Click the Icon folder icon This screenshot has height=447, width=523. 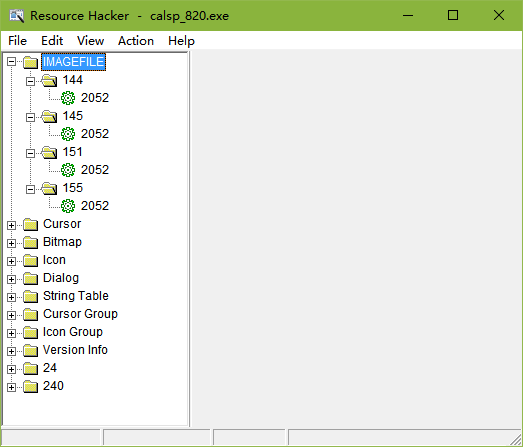click(30, 261)
